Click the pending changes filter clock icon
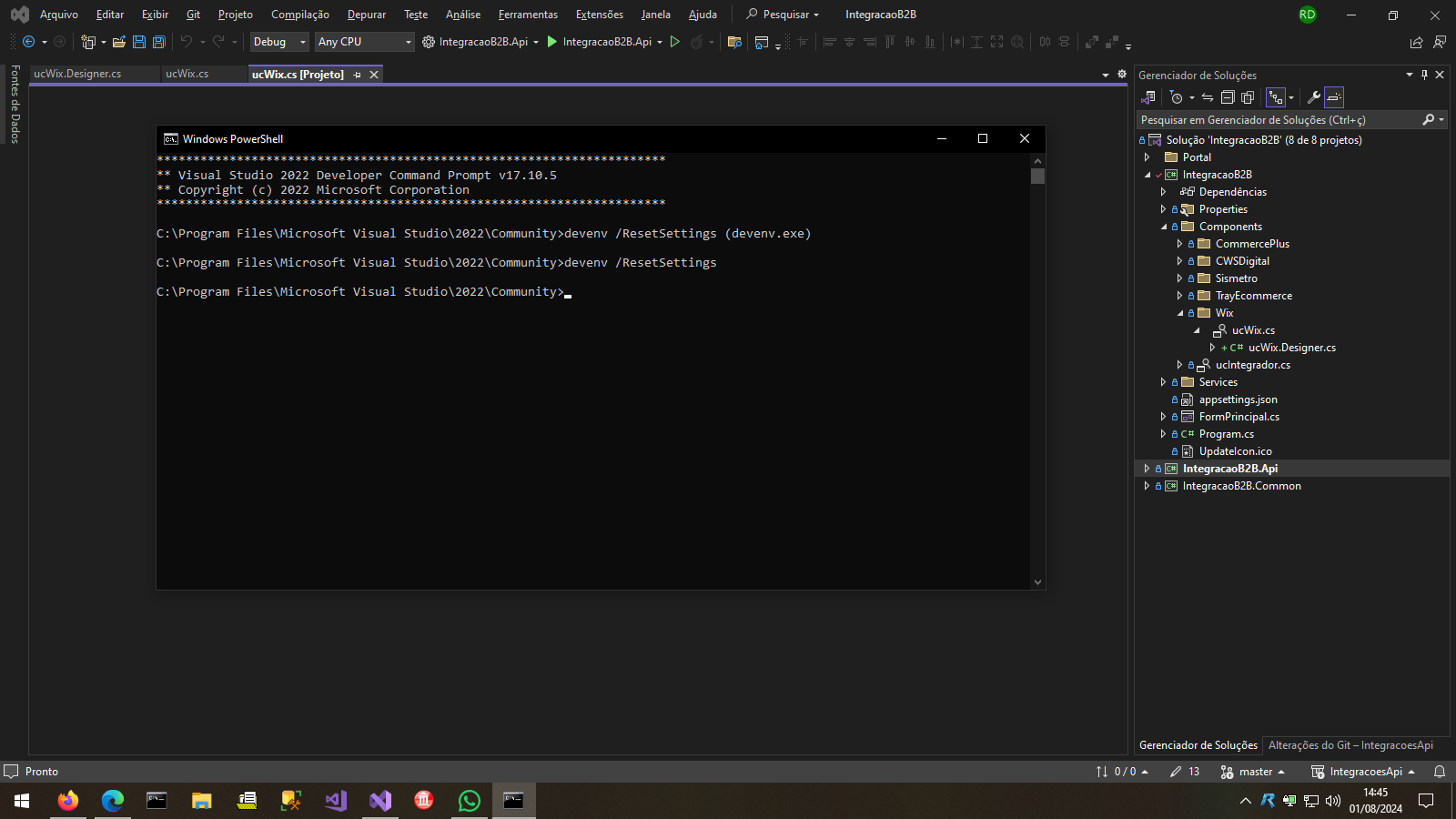The width and height of the screenshot is (1456, 819). (1177, 97)
